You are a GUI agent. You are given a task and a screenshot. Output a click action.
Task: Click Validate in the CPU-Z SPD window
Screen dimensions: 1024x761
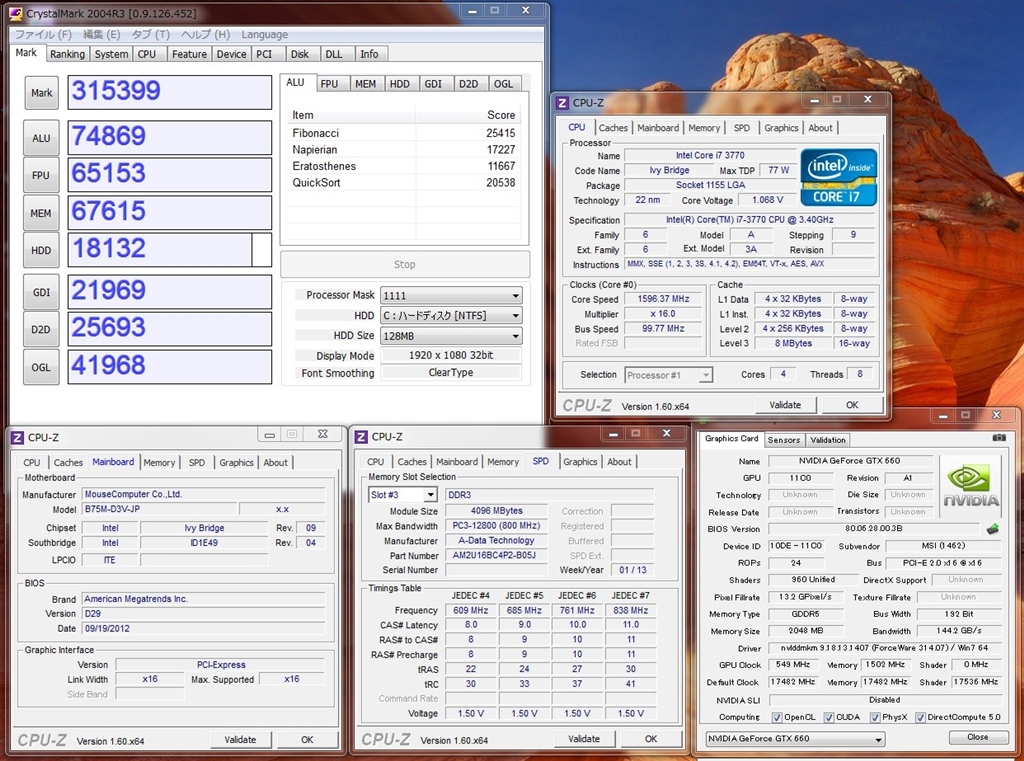(x=584, y=739)
